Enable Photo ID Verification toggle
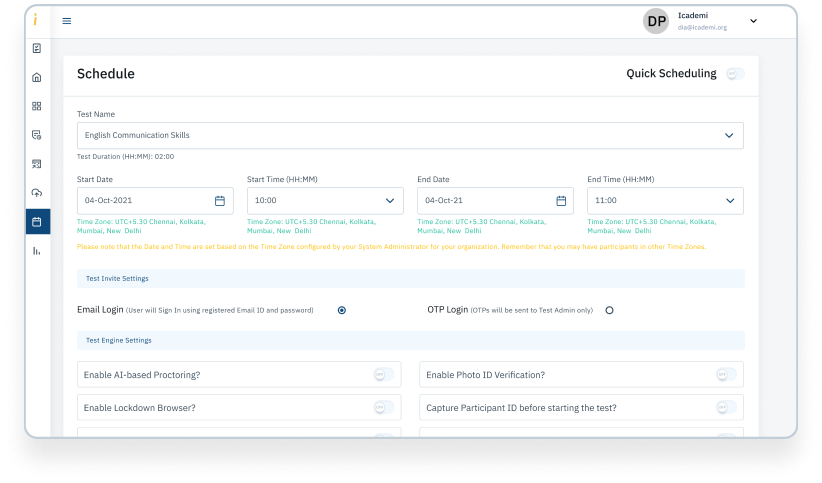The width and height of the screenshot is (822, 483). click(725, 375)
